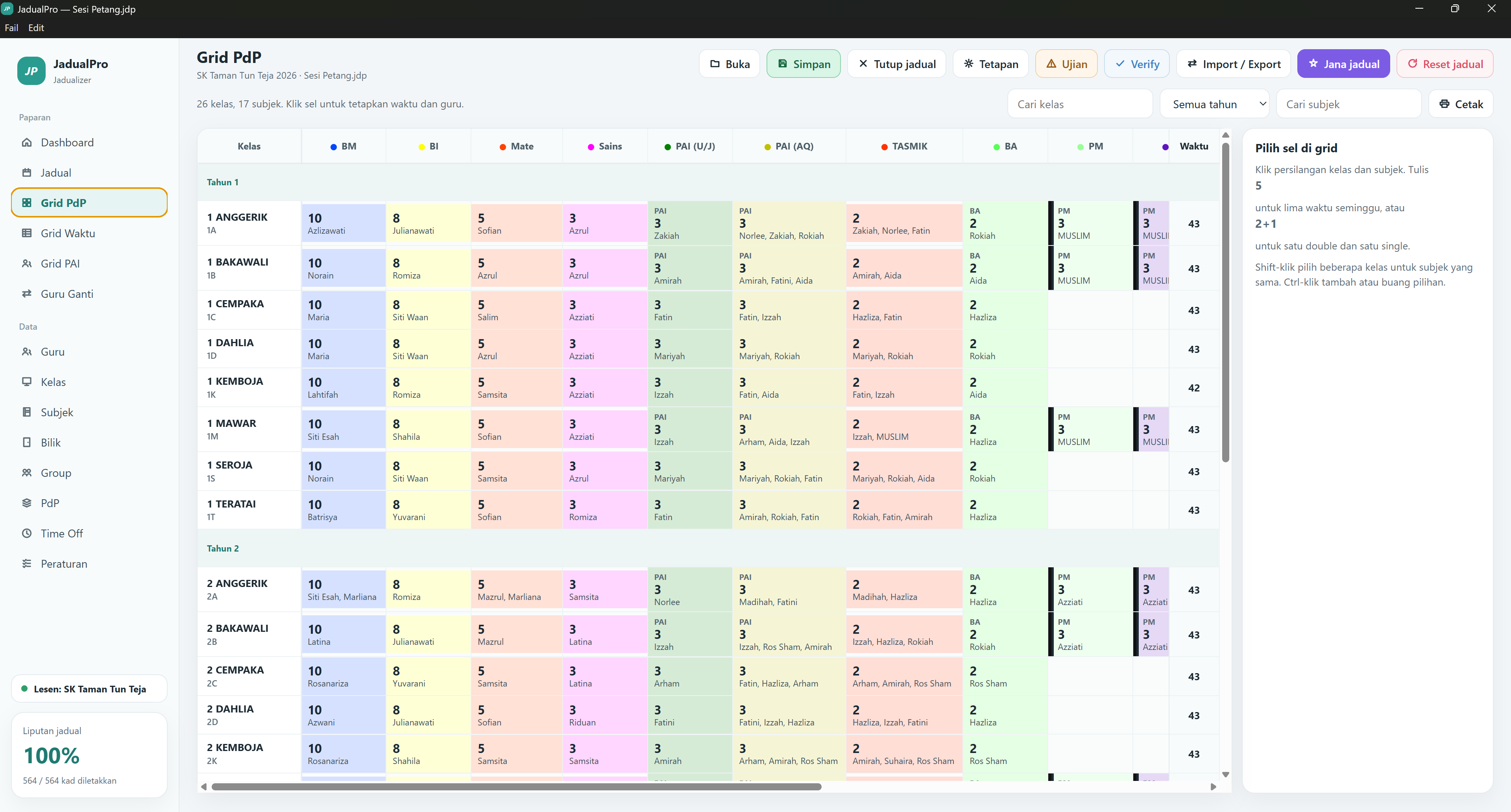
Task: Click Reset jadual button
Action: 1445,64
